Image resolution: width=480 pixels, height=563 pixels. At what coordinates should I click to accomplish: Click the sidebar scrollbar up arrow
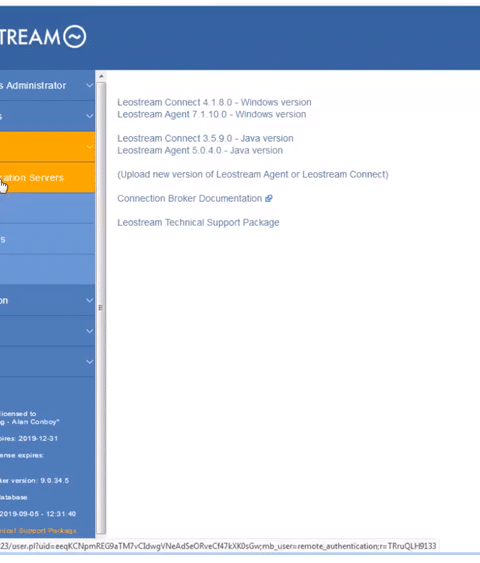tap(101, 76)
